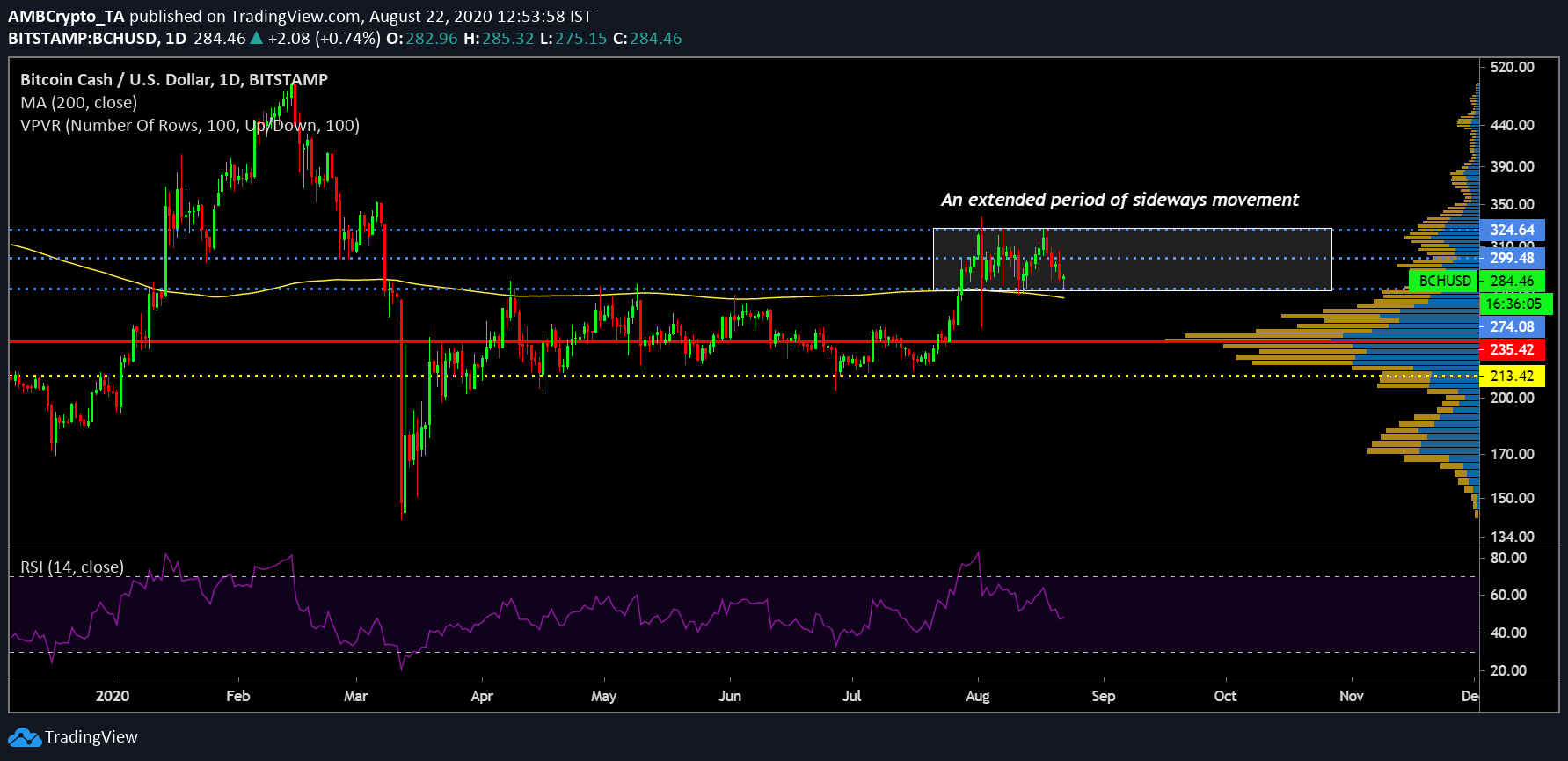Click the 60.00 RSI scale value

1509,595
